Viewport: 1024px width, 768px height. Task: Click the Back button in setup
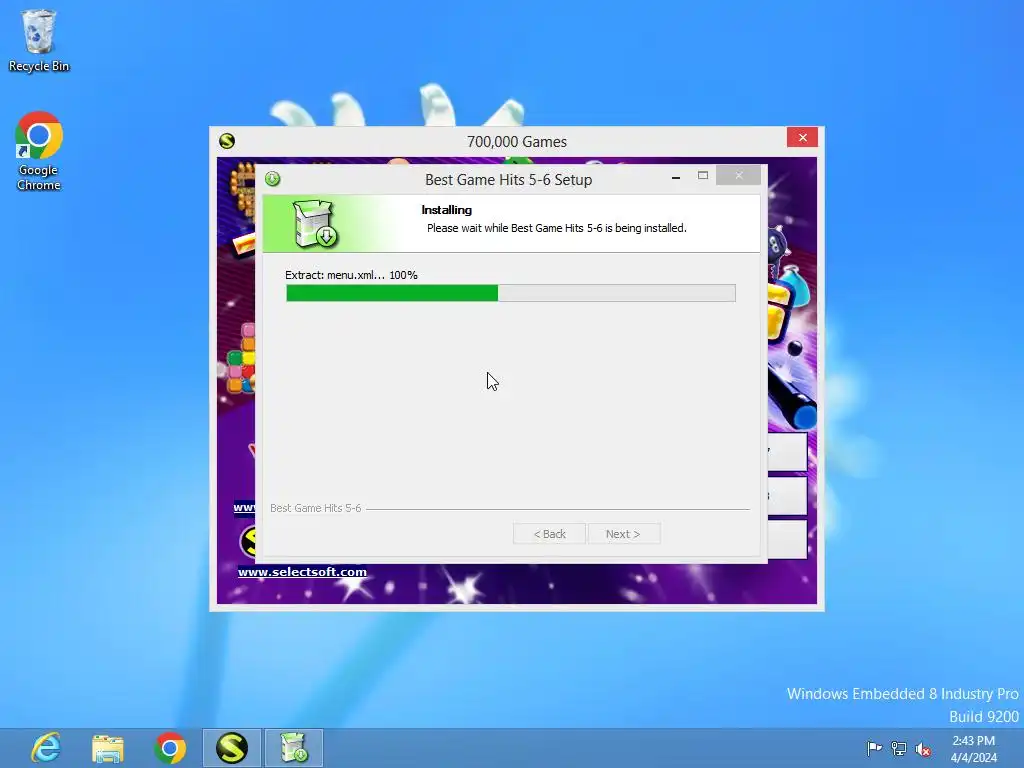(549, 534)
